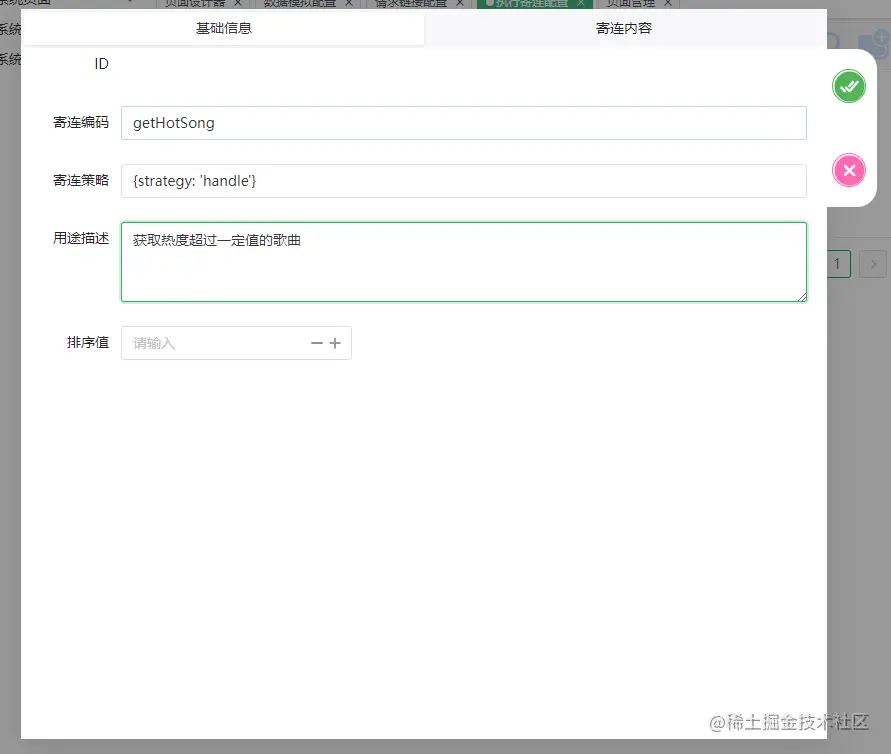The image size is (891, 754).
Task: Close the 页面设计器 tab with its X icon
Action: tap(236, 4)
